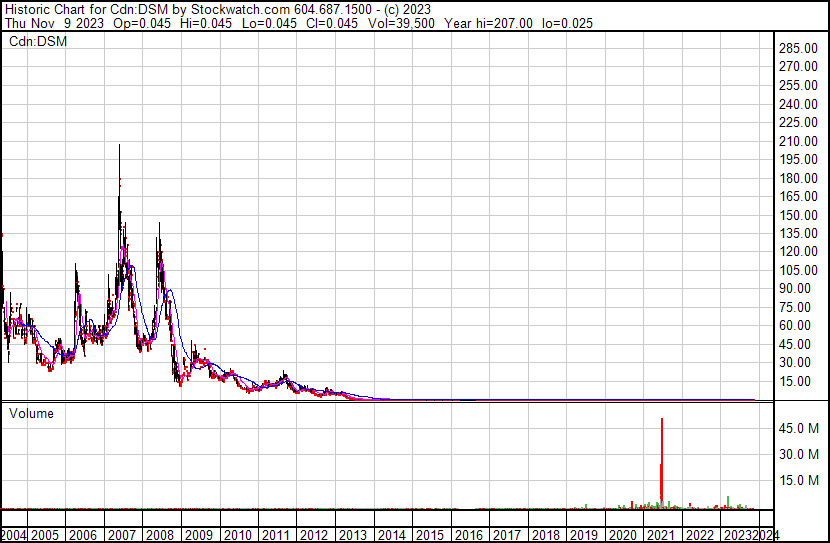Click the 15.0 M volume axis label
Image resolution: width=830 pixels, height=543 pixels.
pos(799,480)
